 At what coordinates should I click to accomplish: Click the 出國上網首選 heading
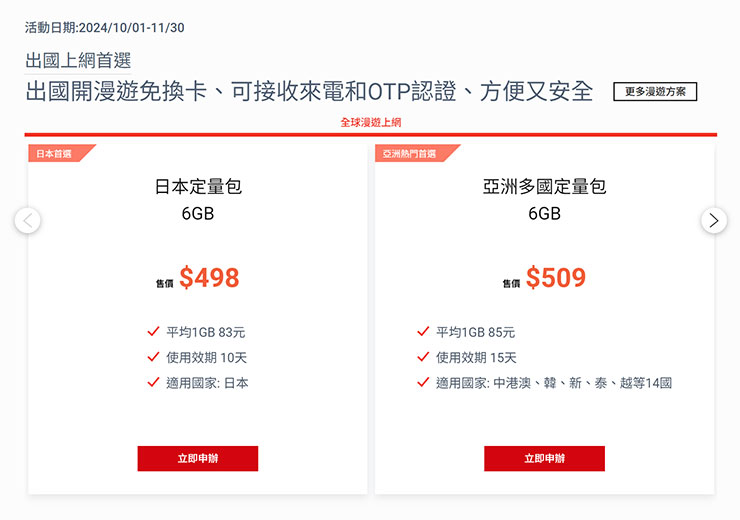coord(78,60)
